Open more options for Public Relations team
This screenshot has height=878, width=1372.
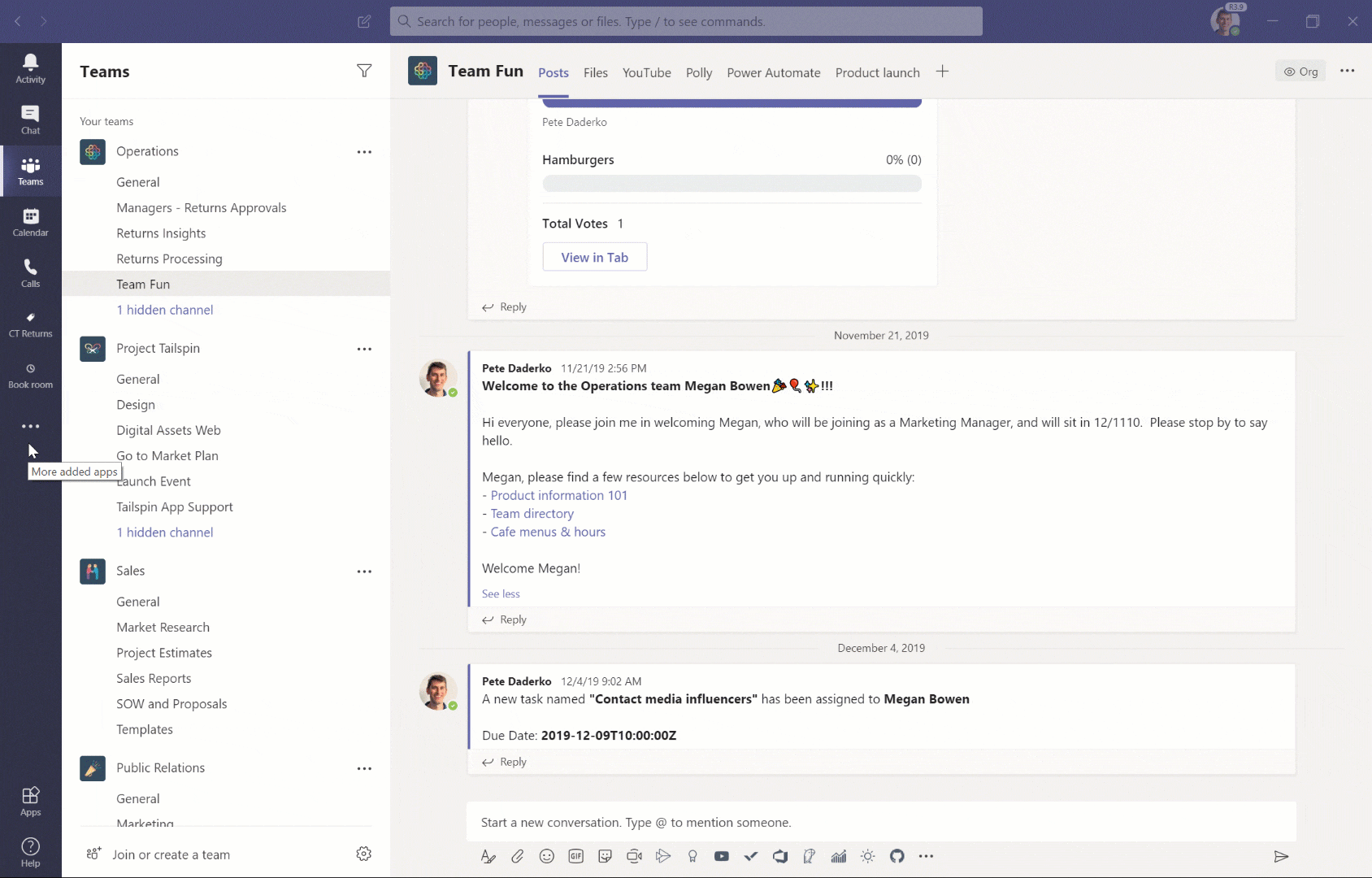point(364,768)
